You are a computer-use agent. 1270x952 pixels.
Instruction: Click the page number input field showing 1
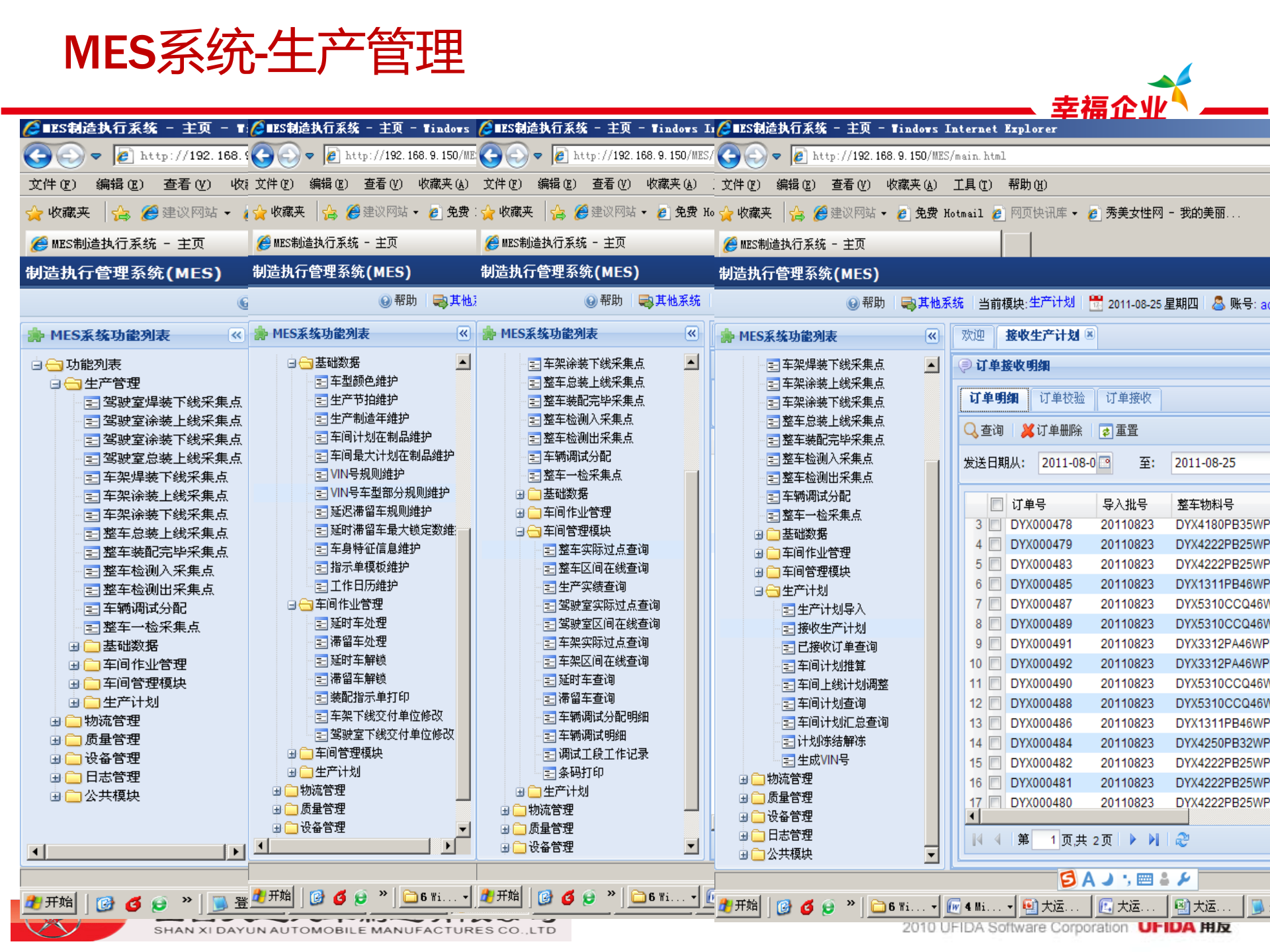coord(1046,840)
